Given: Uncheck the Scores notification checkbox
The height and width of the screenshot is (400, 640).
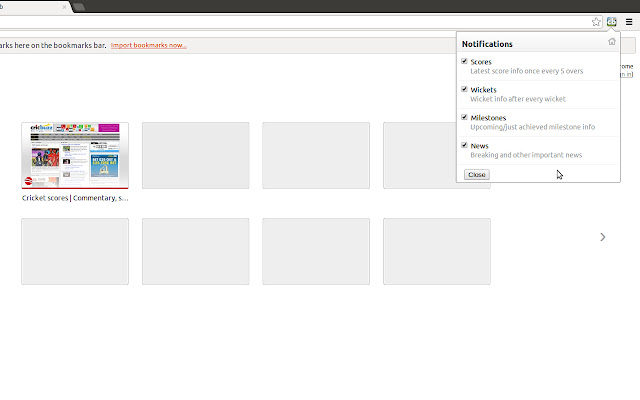Looking at the screenshot, I should coord(464,61).
